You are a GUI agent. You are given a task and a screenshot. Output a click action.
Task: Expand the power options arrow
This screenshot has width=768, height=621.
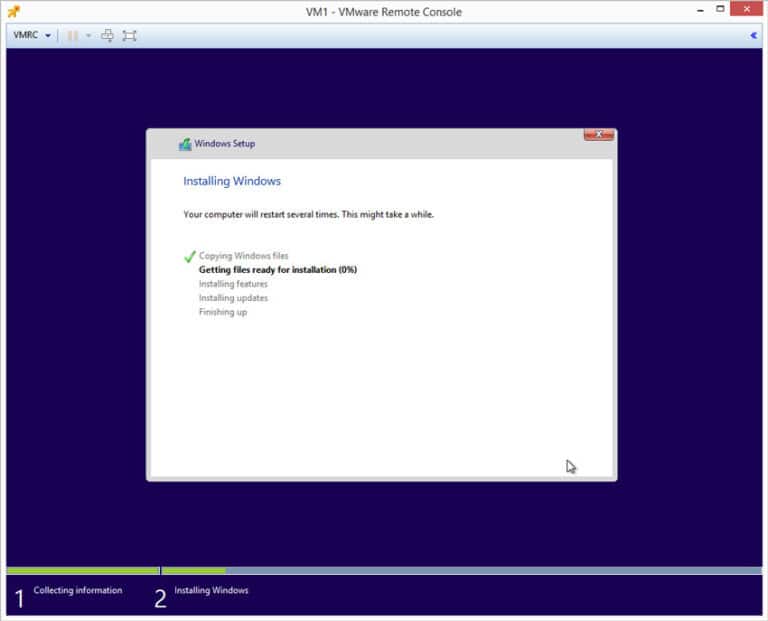point(88,35)
